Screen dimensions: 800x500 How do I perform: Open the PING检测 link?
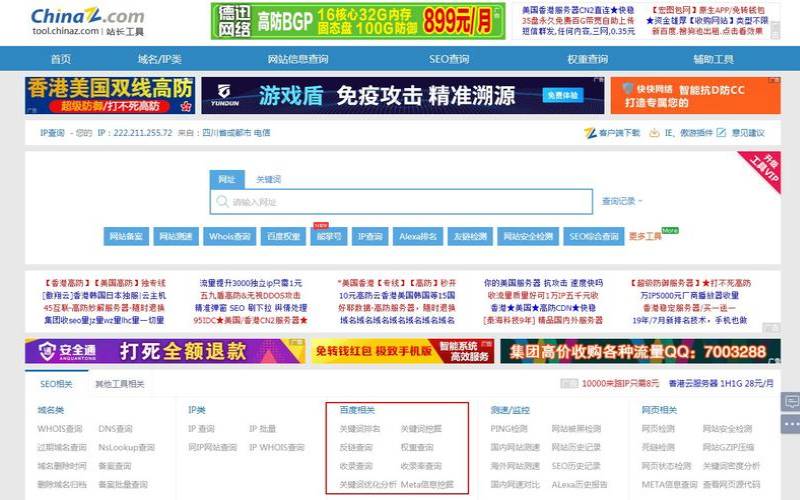(509, 429)
